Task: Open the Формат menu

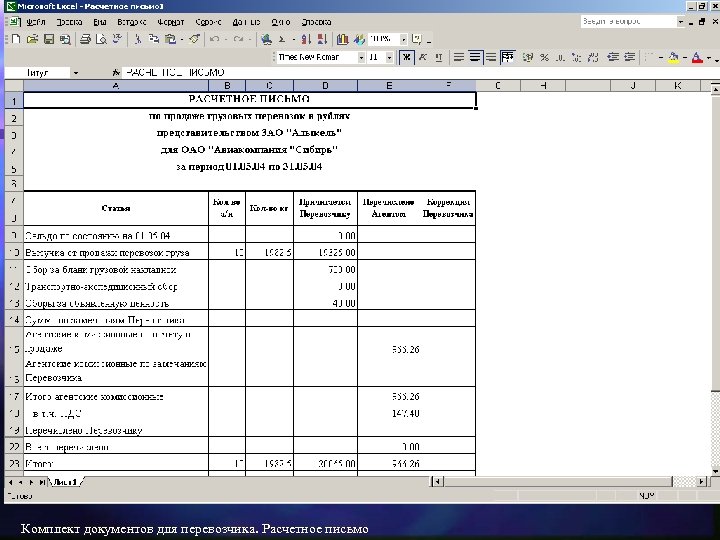Action: pyautogui.click(x=170, y=22)
